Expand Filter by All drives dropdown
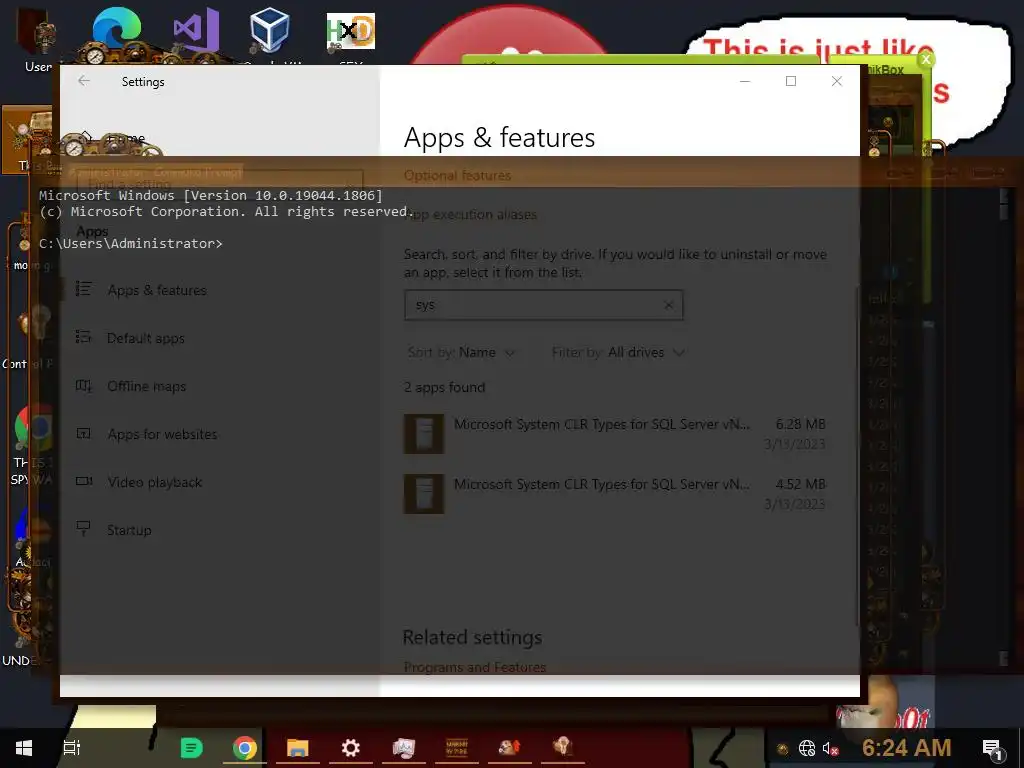 click(x=618, y=353)
